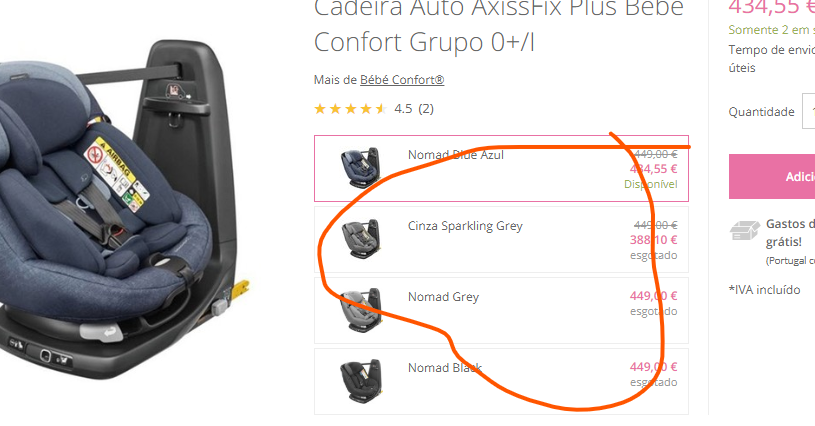Viewport: 815px width, 426px height.
Task: Click the 388,10 € Sparkling Grey price
Action: [653, 240]
